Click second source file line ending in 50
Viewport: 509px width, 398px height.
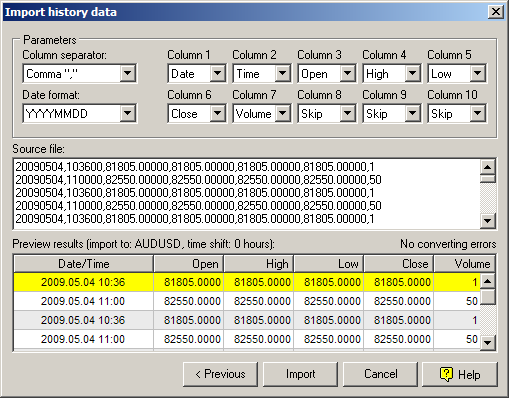pos(198,180)
